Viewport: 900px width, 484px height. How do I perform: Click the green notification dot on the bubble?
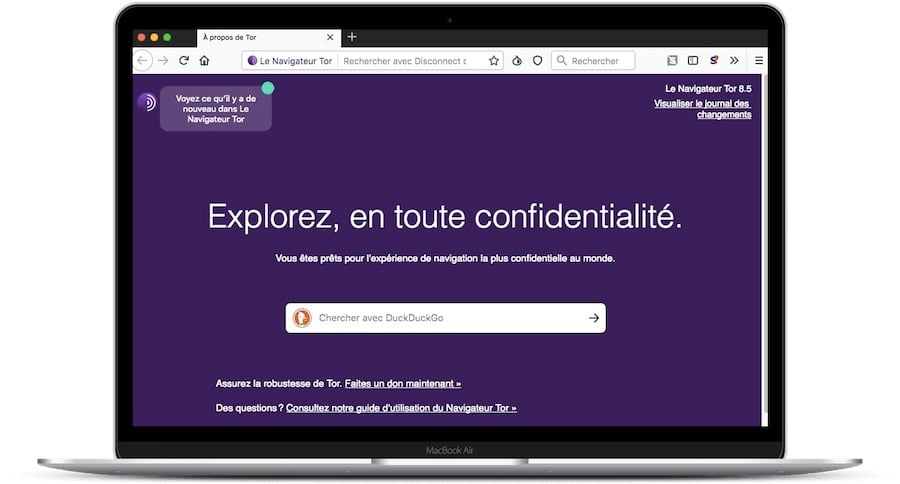pyautogui.click(x=268, y=88)
